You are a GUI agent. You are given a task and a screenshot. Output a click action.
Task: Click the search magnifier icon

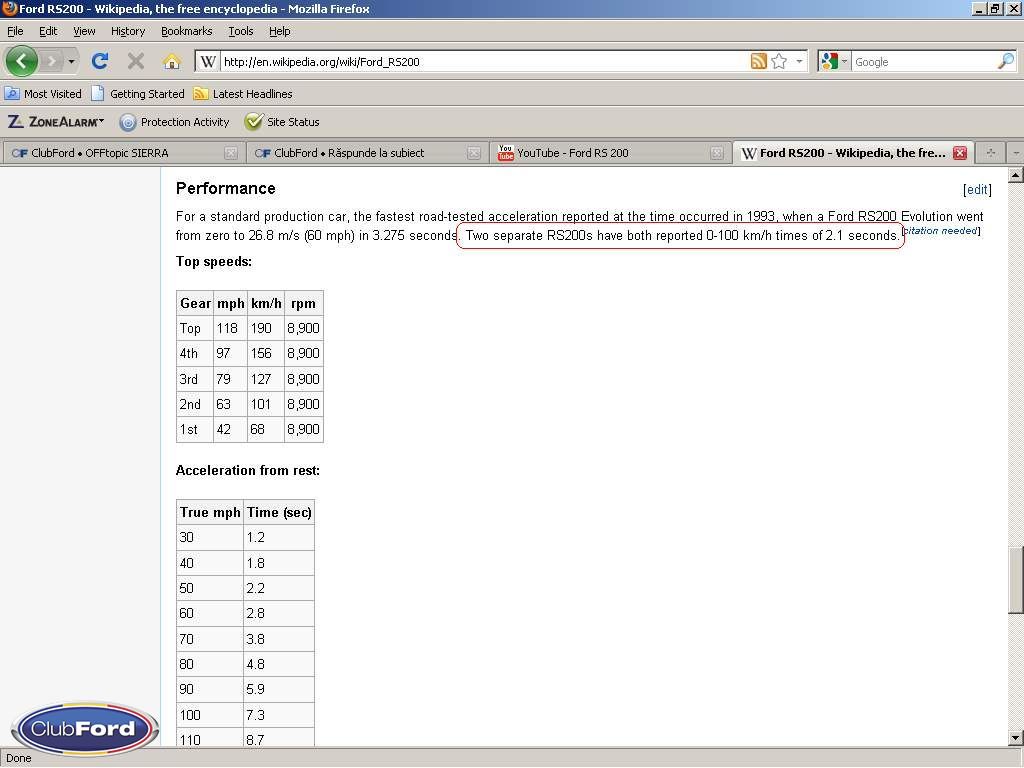pos(1005,61)
